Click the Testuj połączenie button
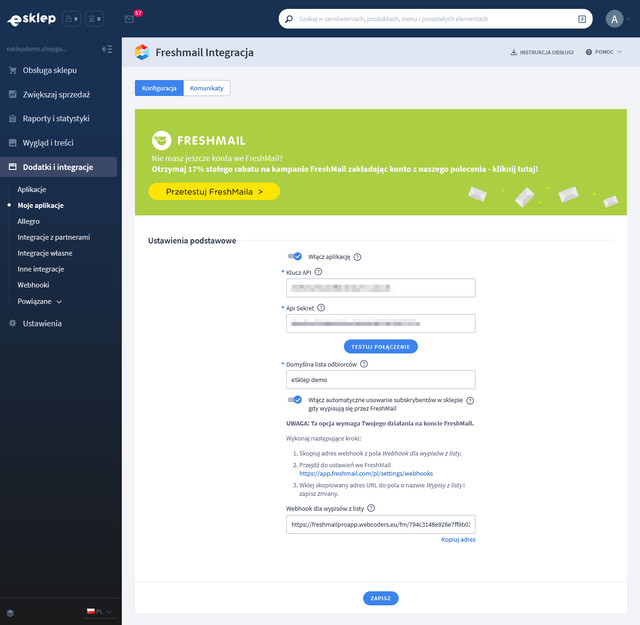 (x=381, y=347)
